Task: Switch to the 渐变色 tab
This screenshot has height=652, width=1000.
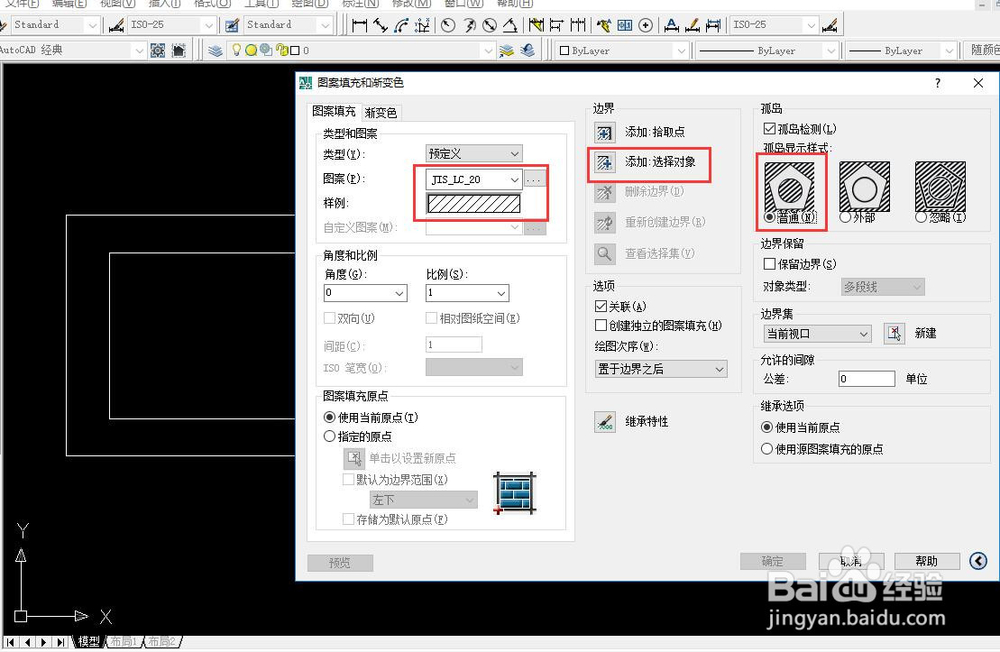Action: tap(381, 113)
